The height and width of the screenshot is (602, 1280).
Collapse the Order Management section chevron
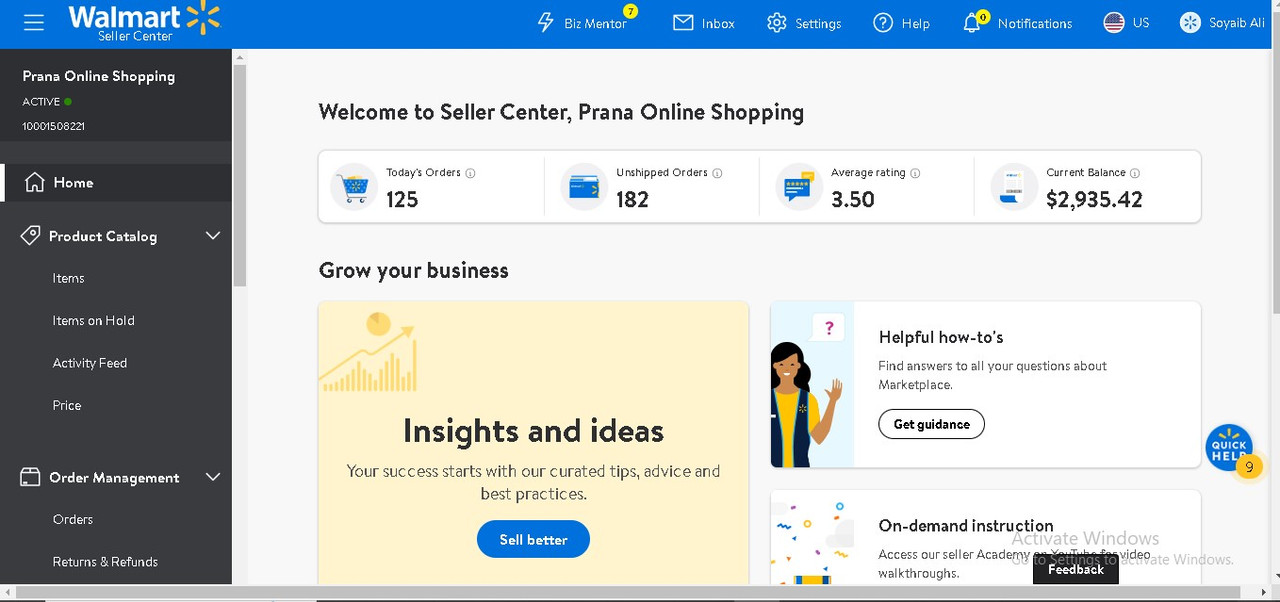coord(212,477)
